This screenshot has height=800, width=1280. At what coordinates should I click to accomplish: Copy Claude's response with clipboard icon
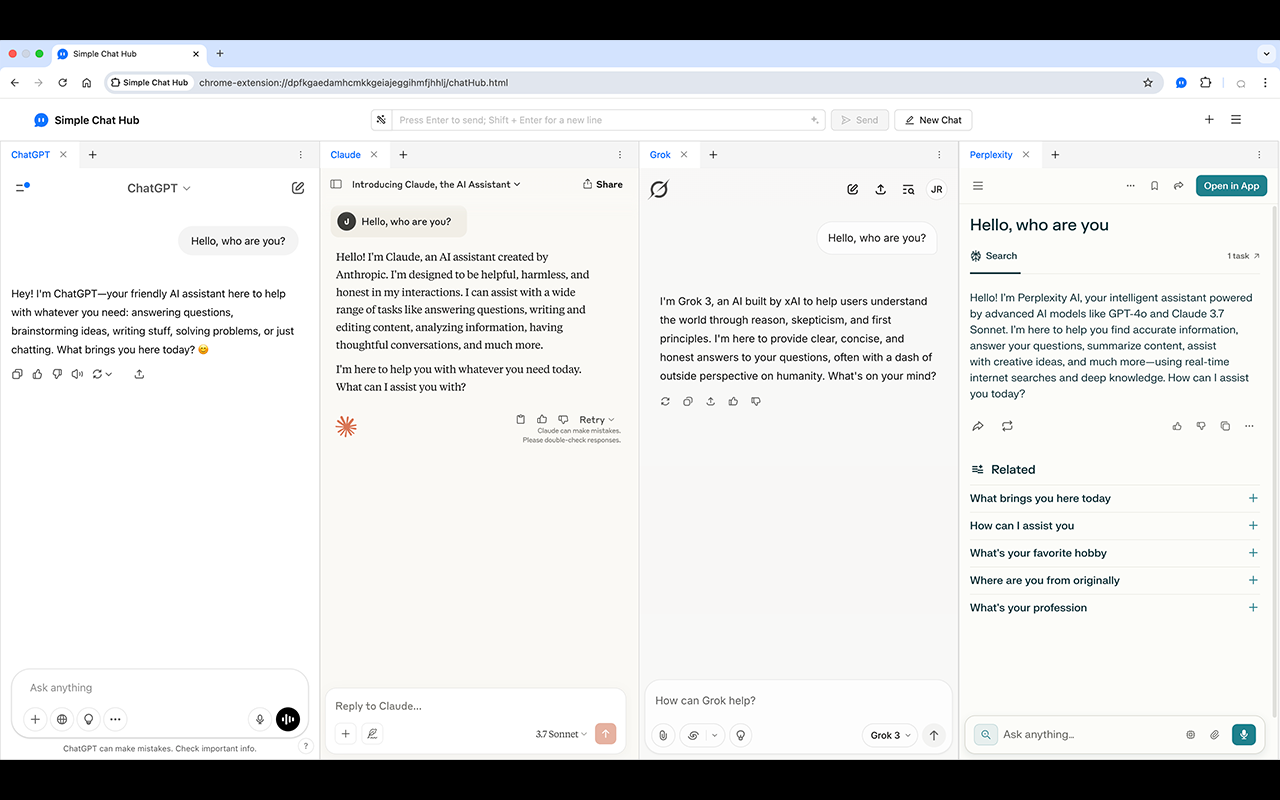click(521, 420)
